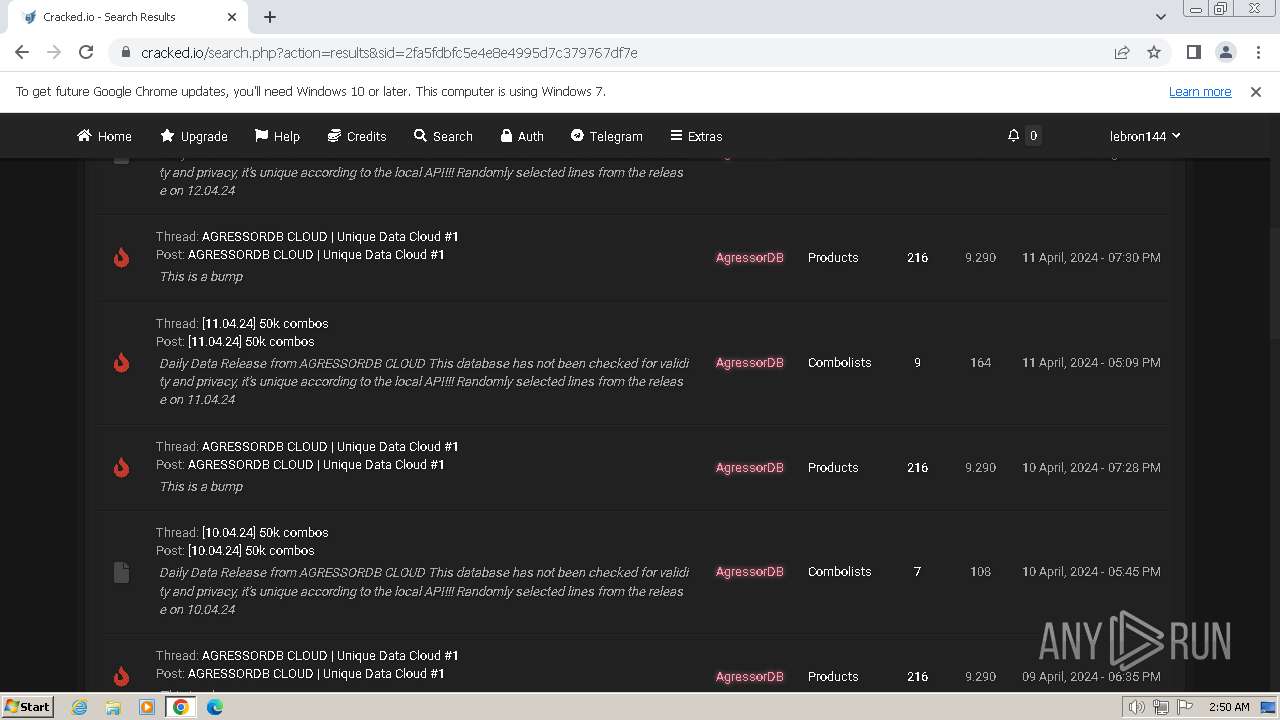Search tabs dropdown arrow in title bar
This screenshot has height=720, width=1280.
pyautogui.click(x=1160, y=17)
